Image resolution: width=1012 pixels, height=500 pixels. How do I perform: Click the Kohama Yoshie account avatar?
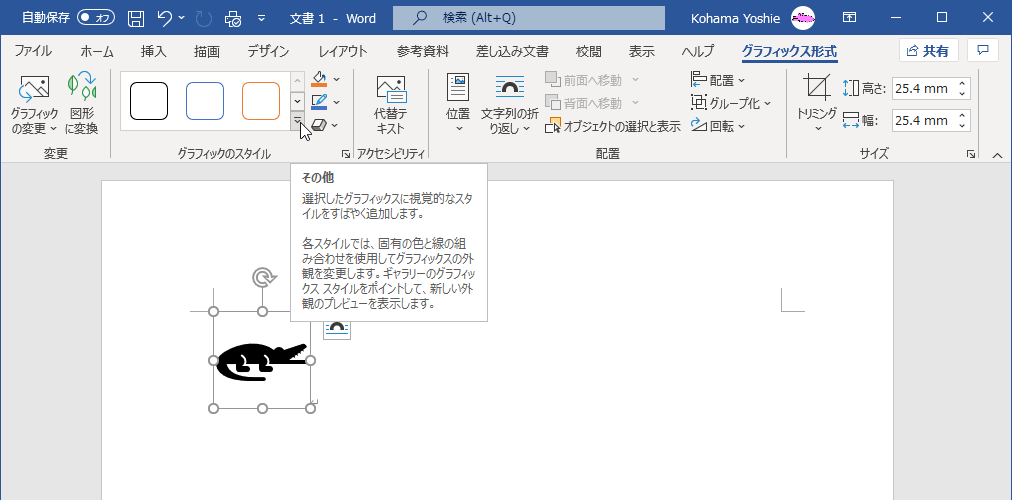[803, 18]
